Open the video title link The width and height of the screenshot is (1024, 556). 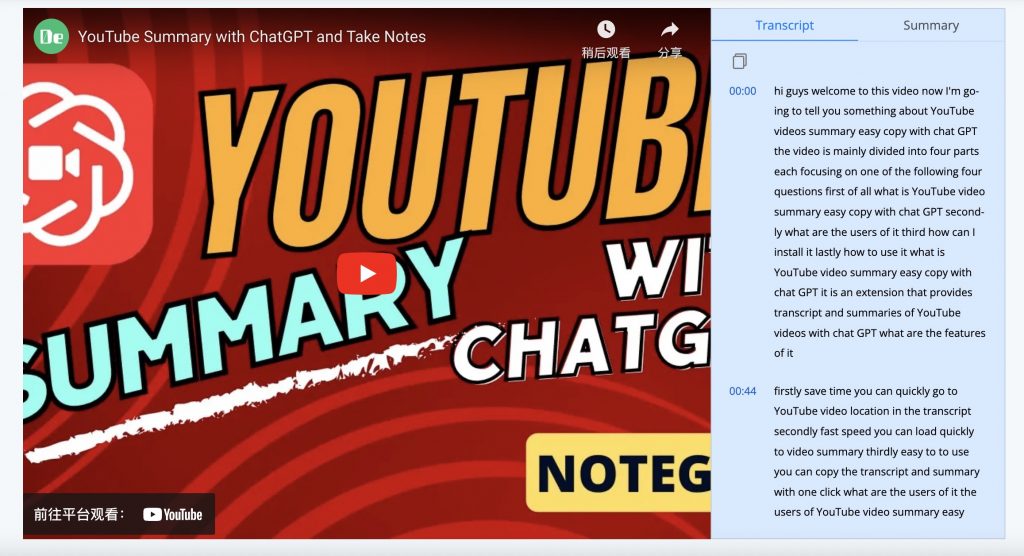251,37
